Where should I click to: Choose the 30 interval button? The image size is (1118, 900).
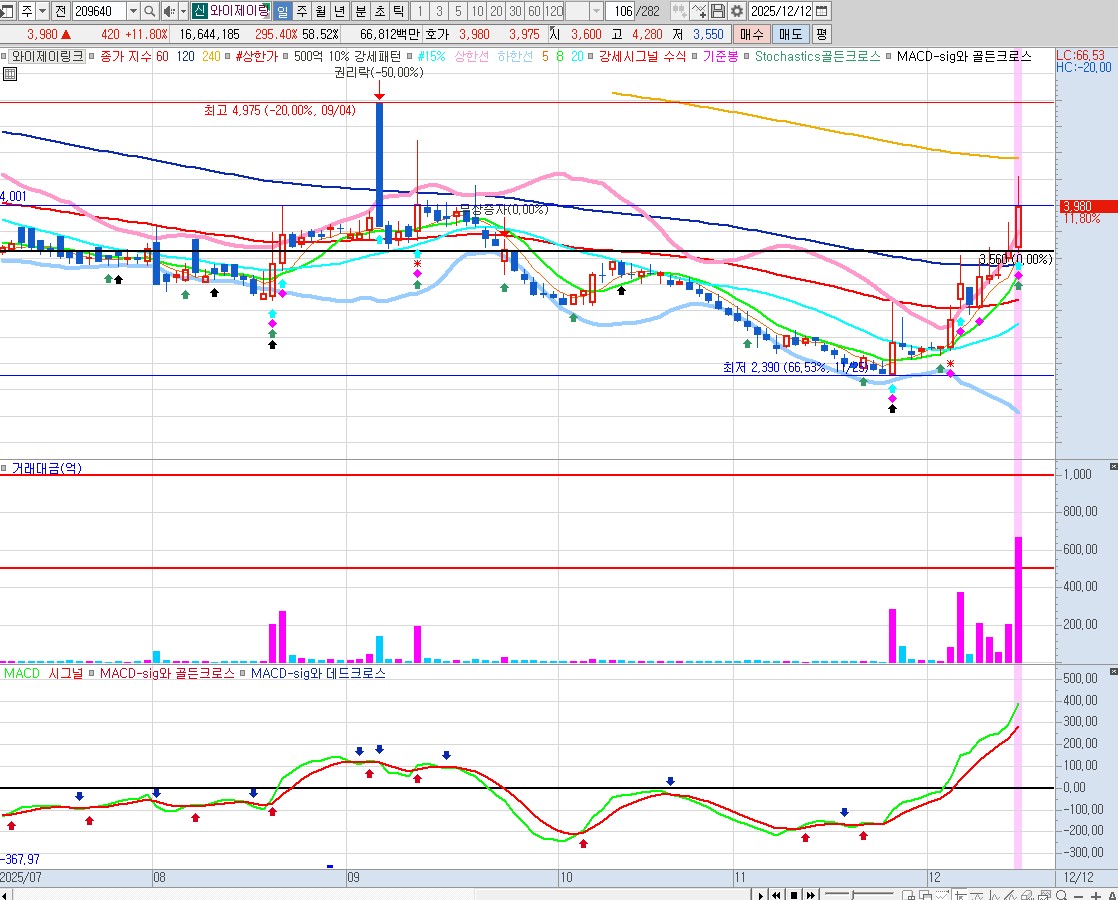point(516,11)
